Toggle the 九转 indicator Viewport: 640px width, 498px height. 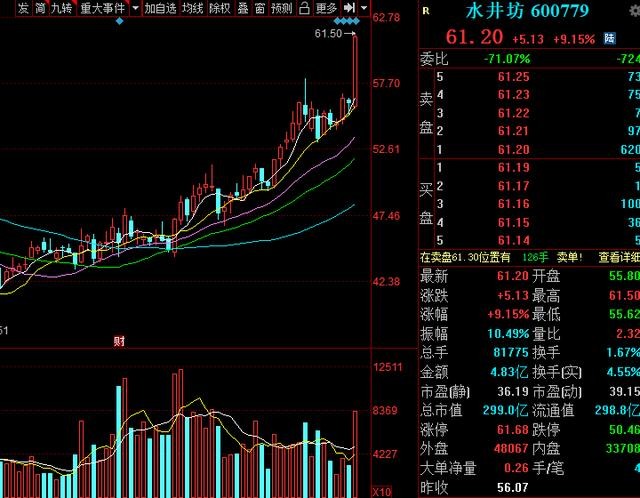60,8
